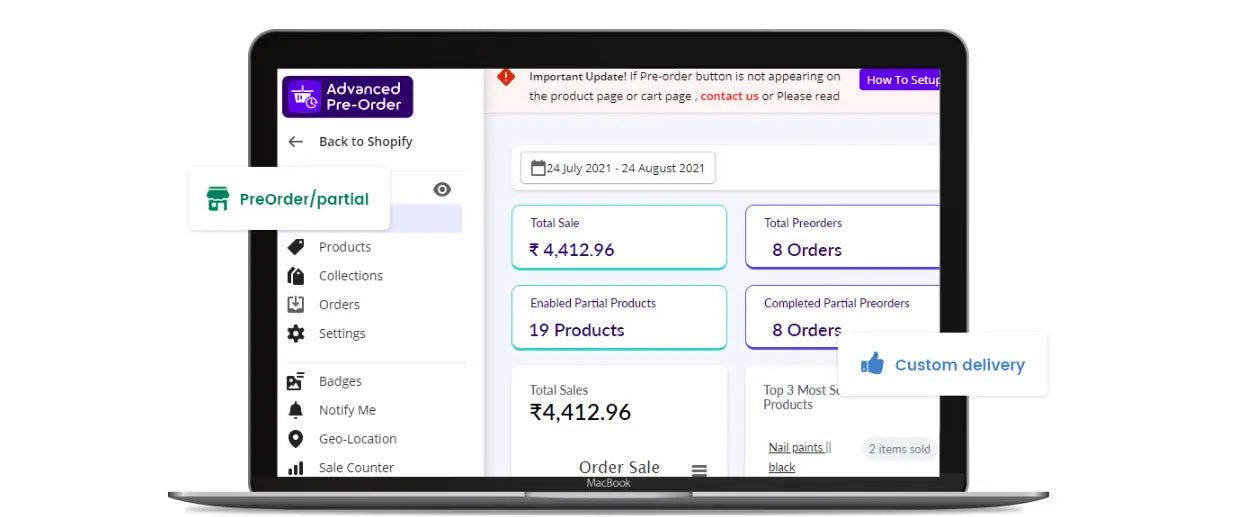Viewport: 1252px width, 517px height.
Task: Click the red warning icon in the update banner
Action: (506, 77)
